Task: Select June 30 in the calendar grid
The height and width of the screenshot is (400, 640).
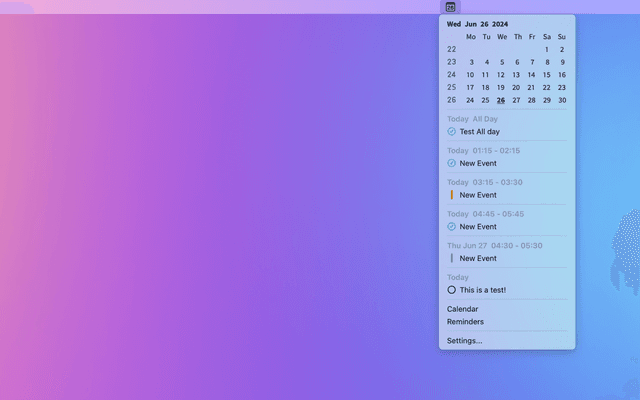Action: pyautogui.click(x=562, y=100)
